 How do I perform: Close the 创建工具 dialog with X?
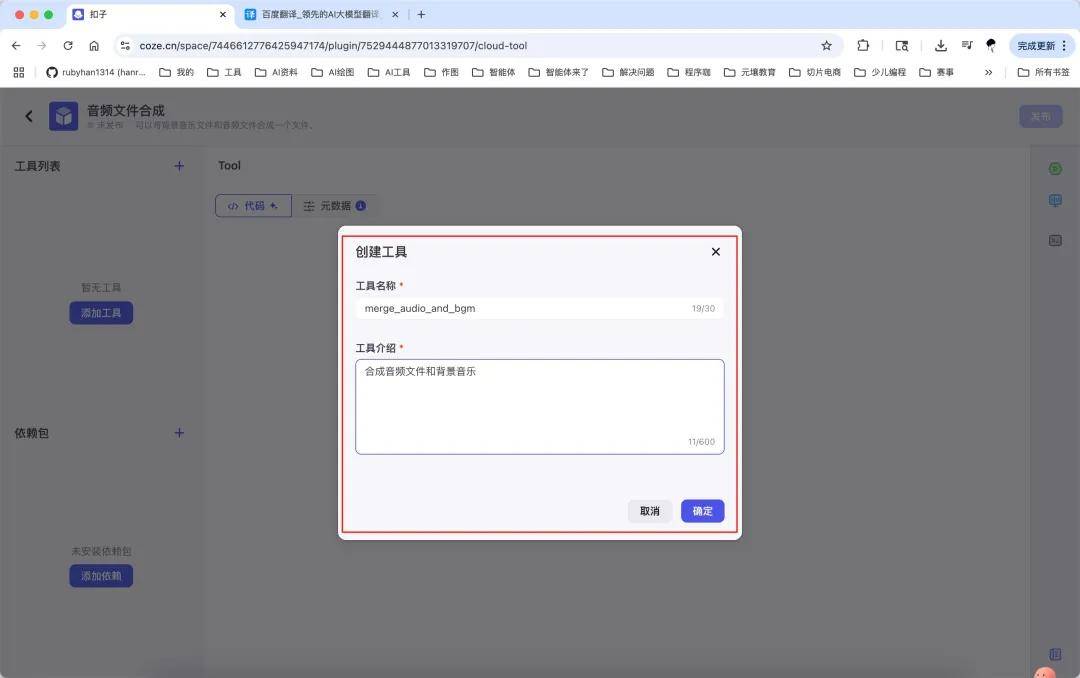point(715,252)
